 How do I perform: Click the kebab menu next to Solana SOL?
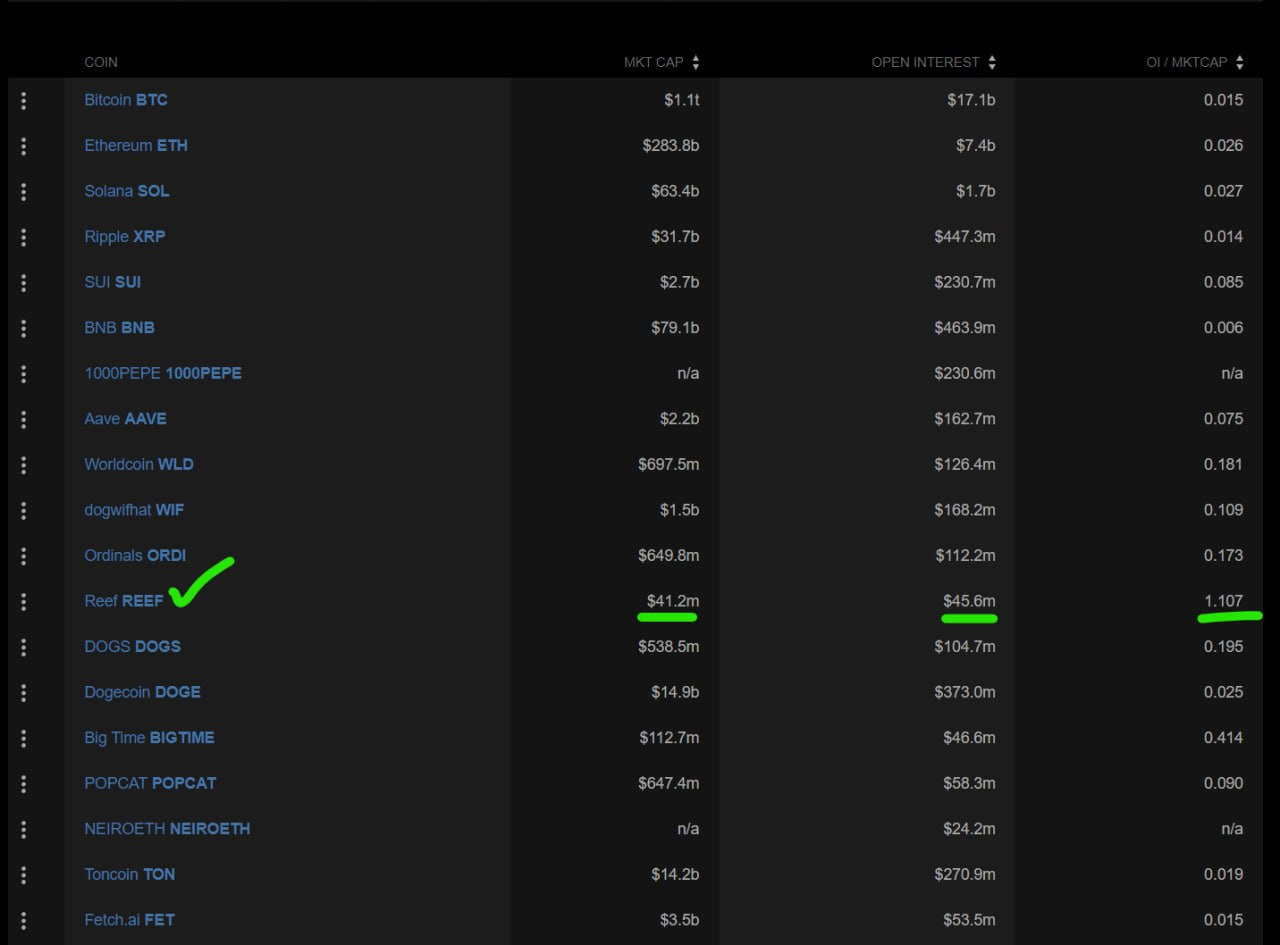click(23, 191)
